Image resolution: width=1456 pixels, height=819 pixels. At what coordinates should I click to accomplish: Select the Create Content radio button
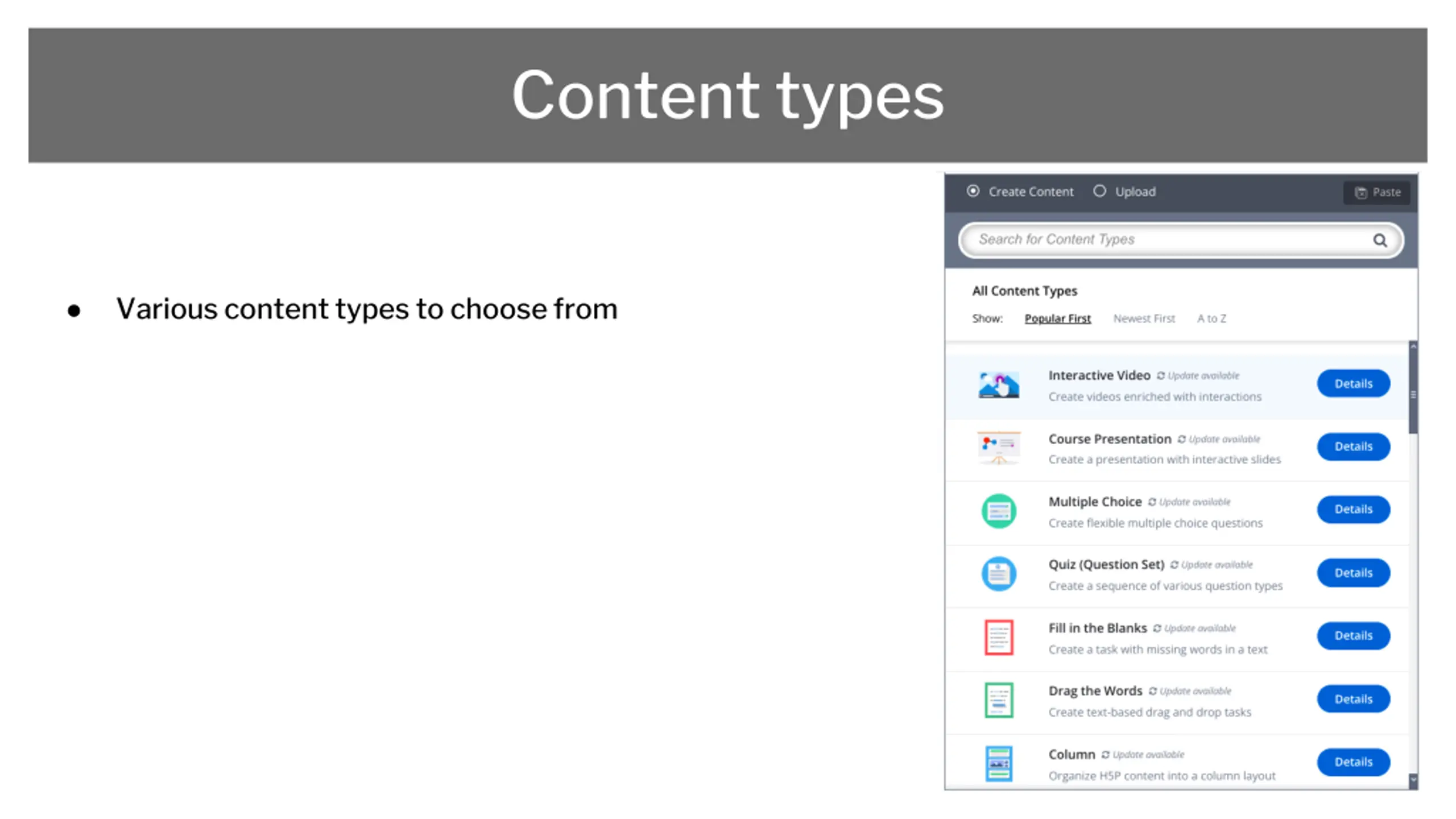click(x=973, y=191)
